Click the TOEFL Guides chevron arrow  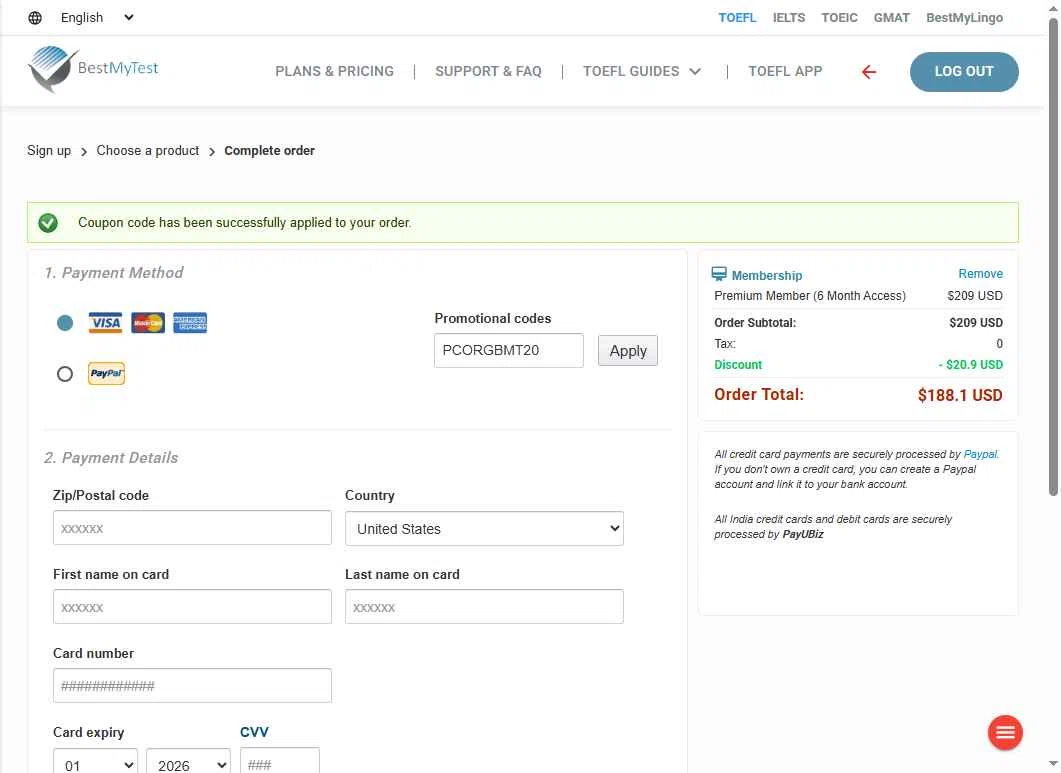(x=695, y=71)
